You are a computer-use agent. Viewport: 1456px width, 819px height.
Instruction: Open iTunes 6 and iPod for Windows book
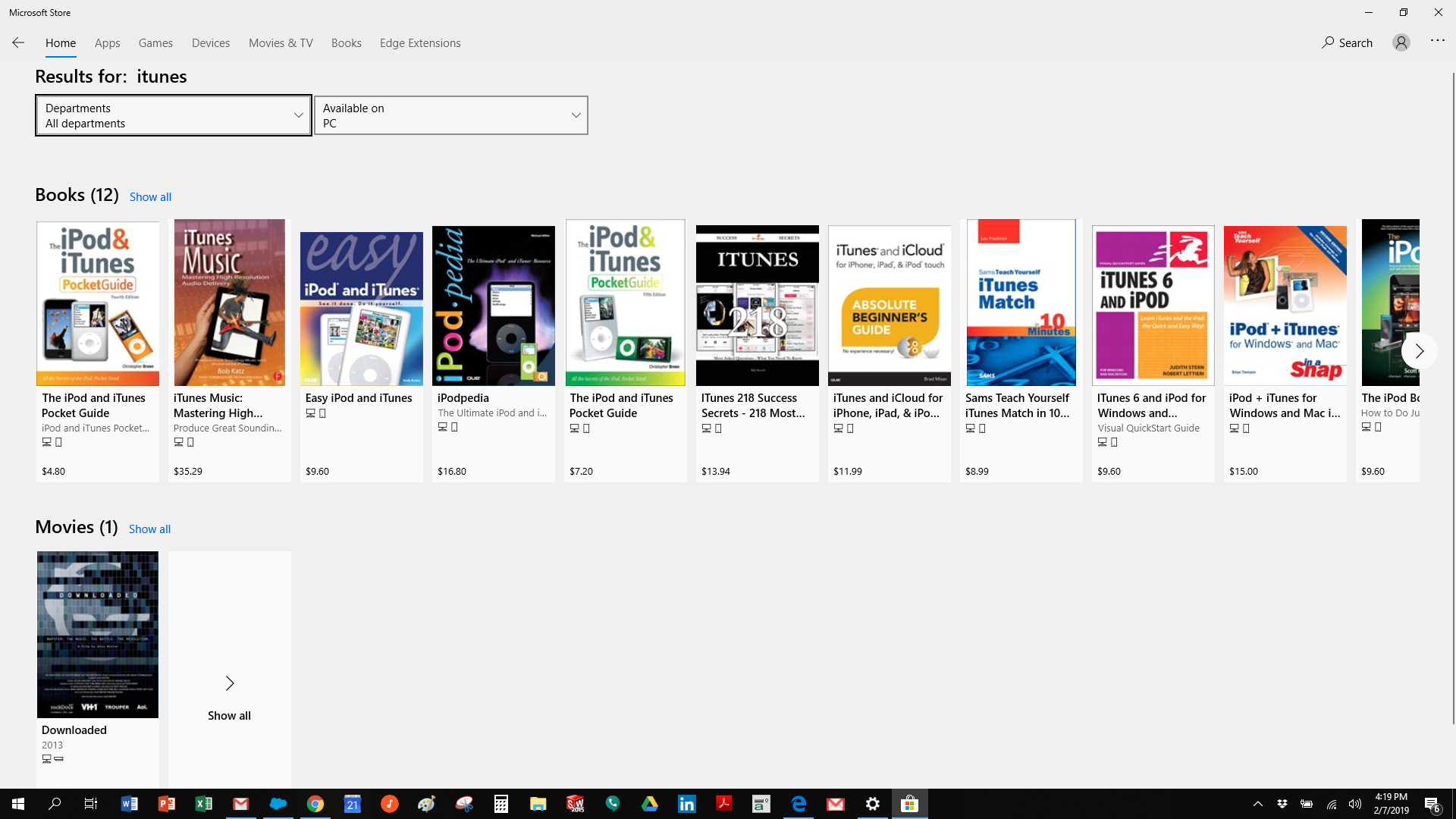[1153, 350]
